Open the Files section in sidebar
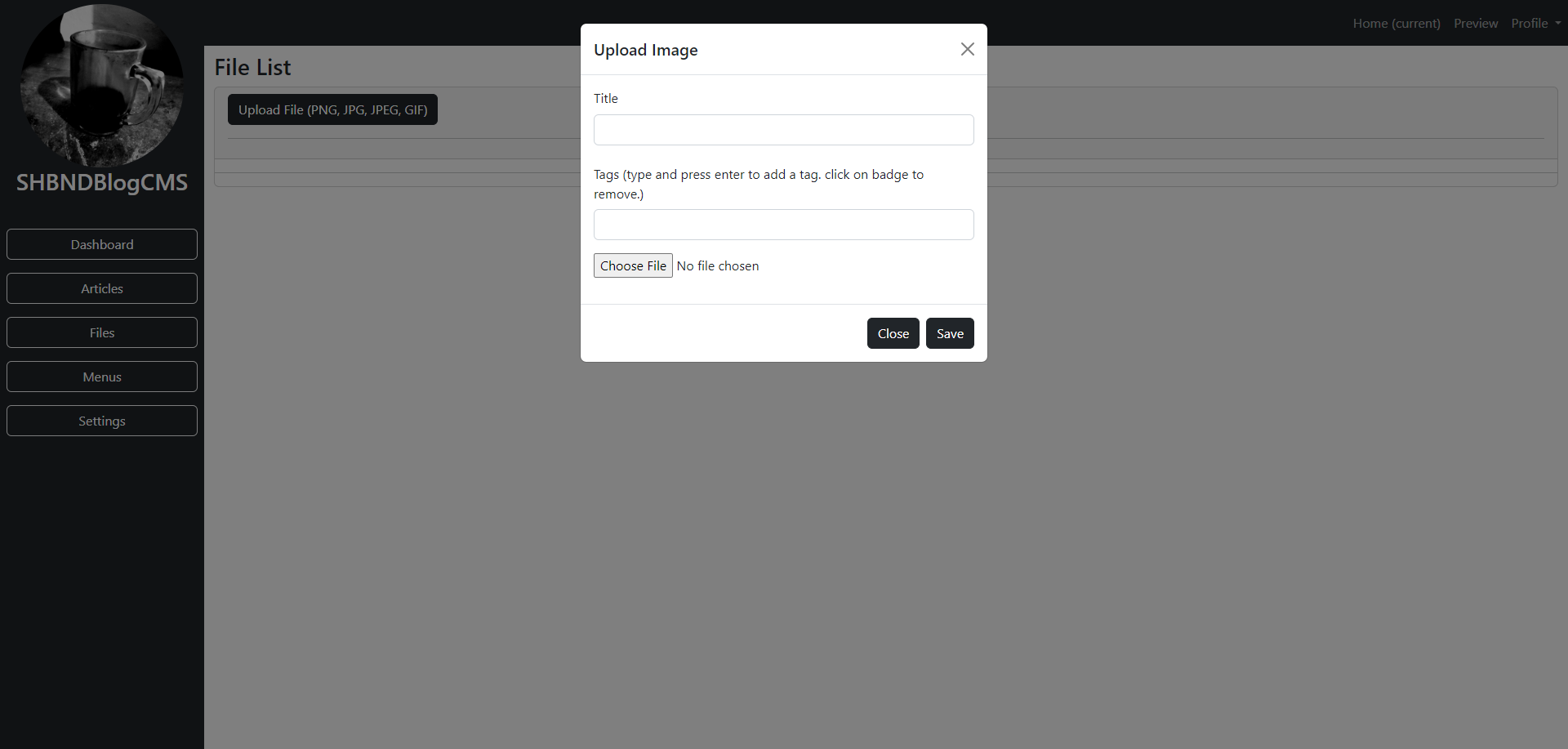Image resolution: width=1568 pixels, height=749 pixels. pyautogui.click(x=102, y=332)
